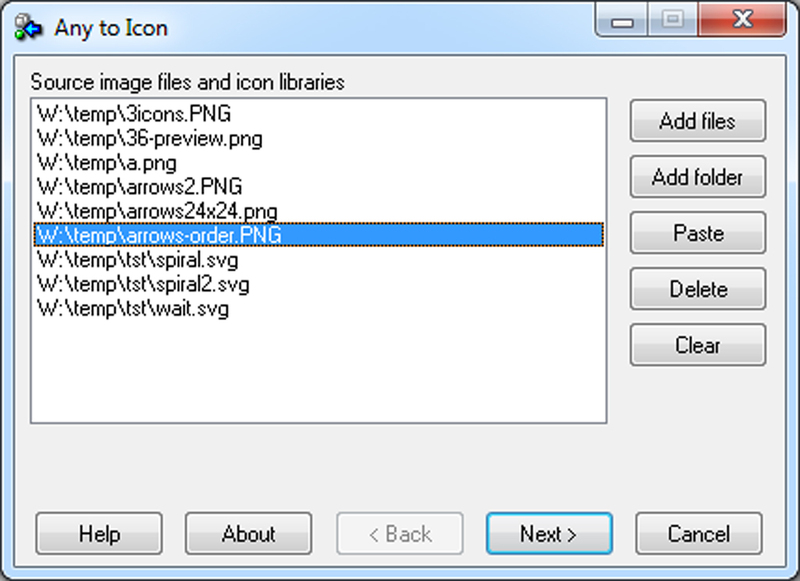Select the spiral2.svg entry
The image size is (800, 581).
(319, 284)
